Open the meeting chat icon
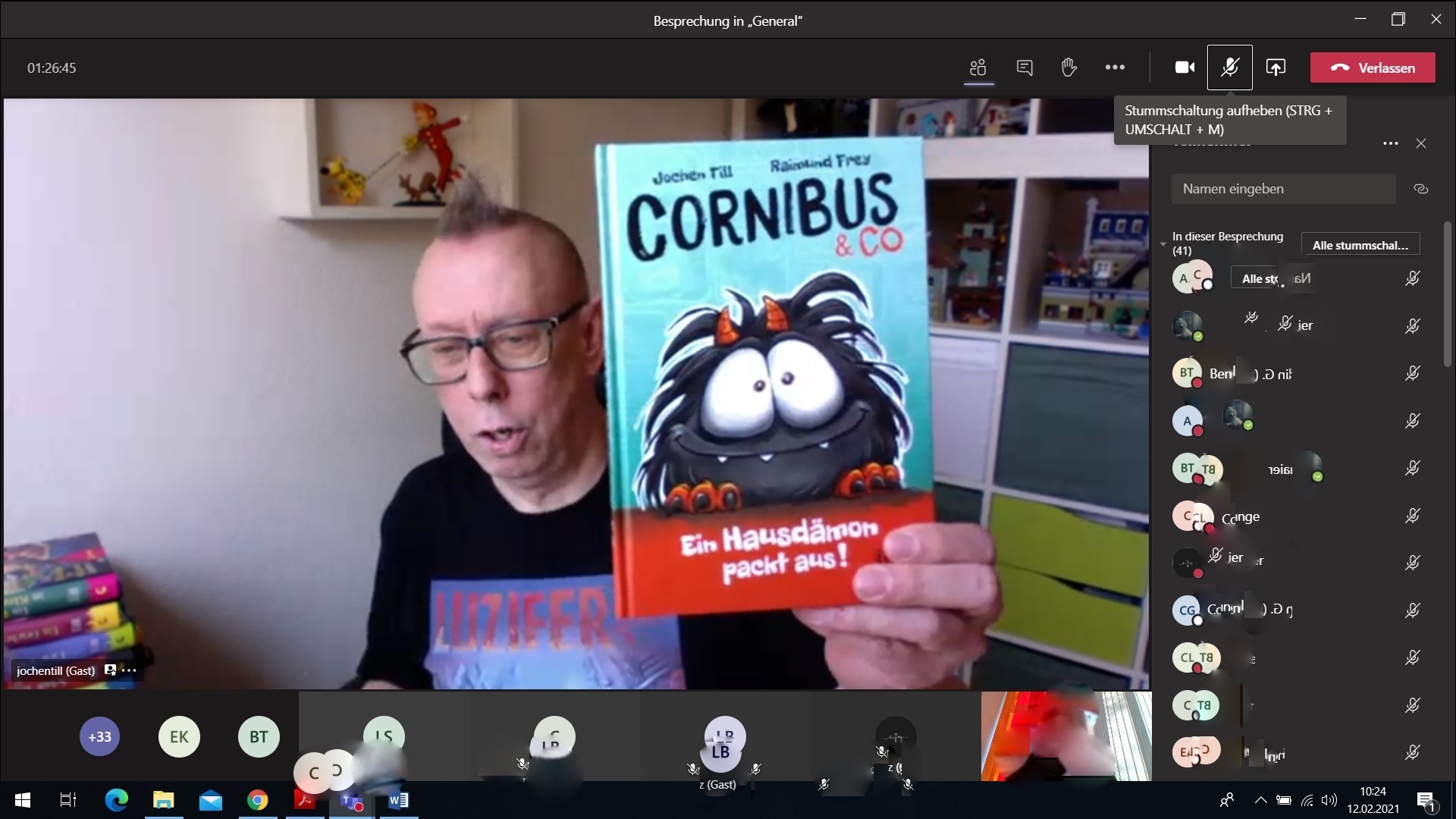1456x819 pixels. pos(1025,67)
